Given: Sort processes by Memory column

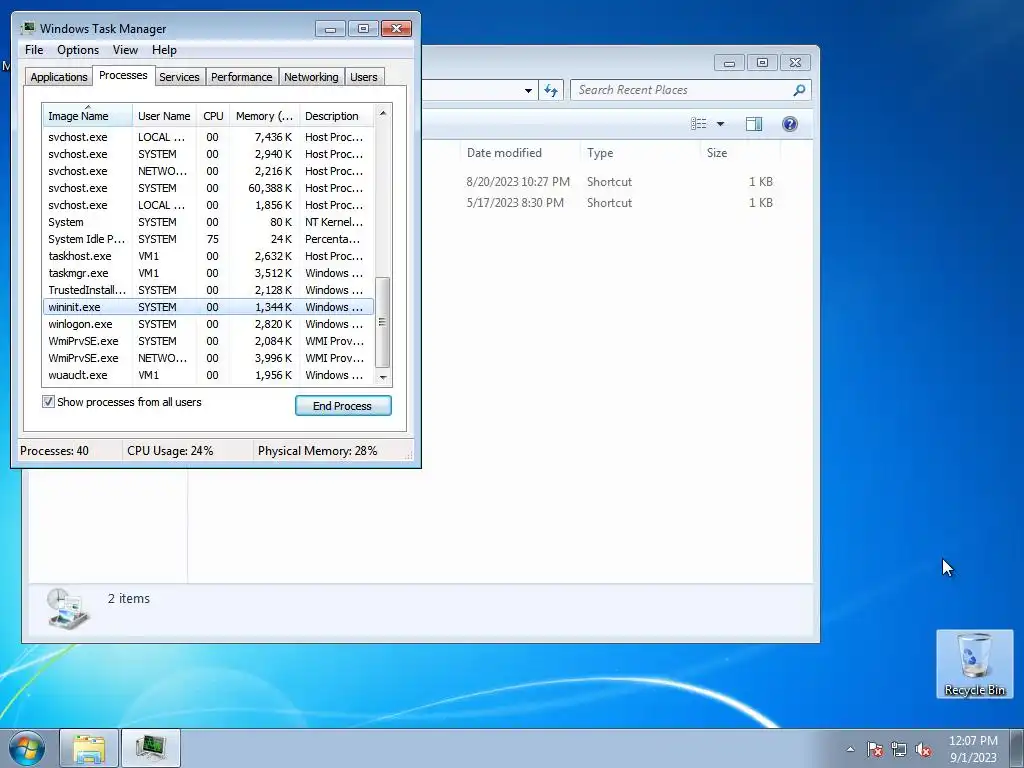Looking at the screenshot, I should (x=264, y=116).
